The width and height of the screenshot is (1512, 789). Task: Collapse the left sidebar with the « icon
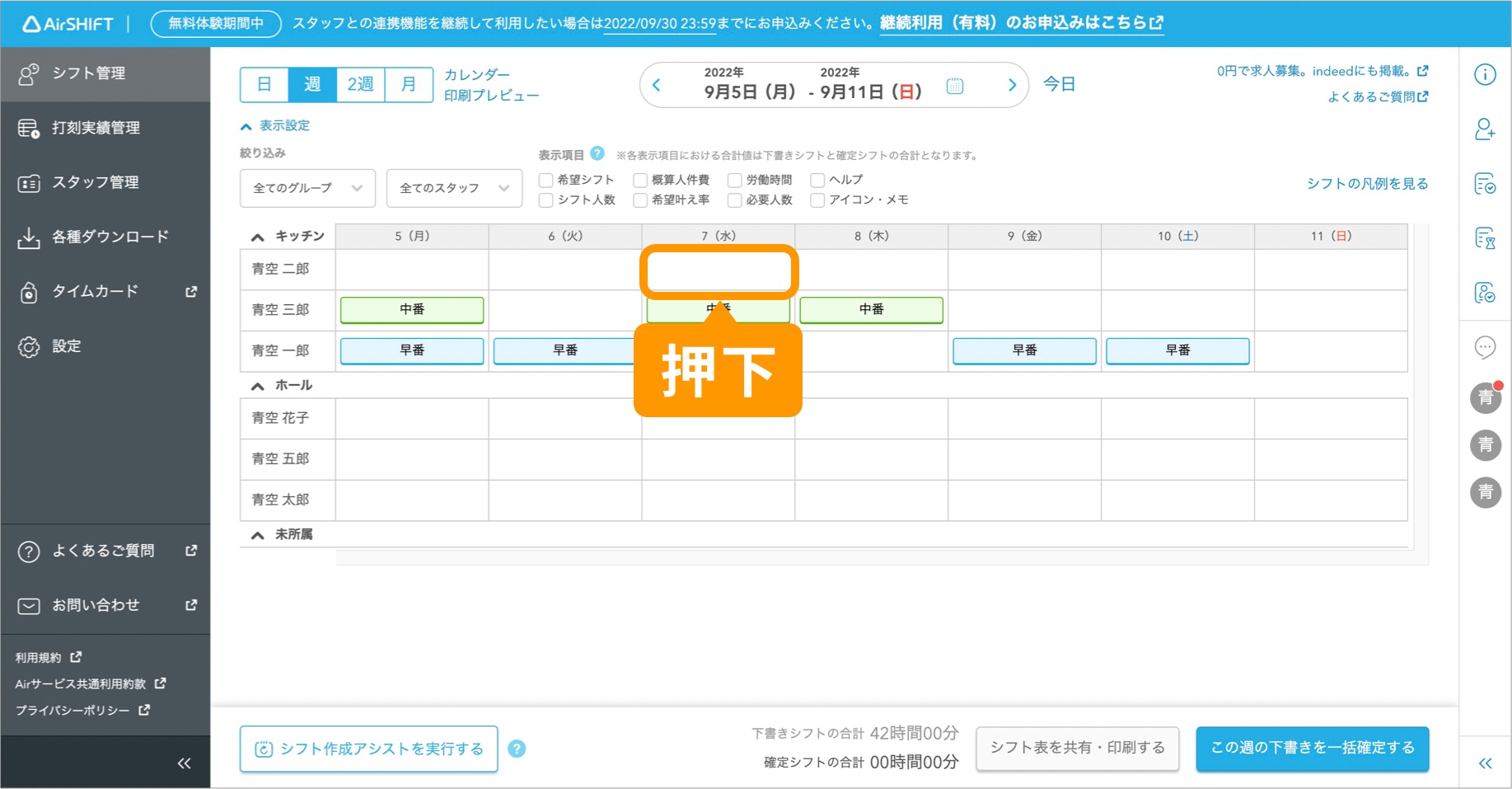click(x=185, y=763)
